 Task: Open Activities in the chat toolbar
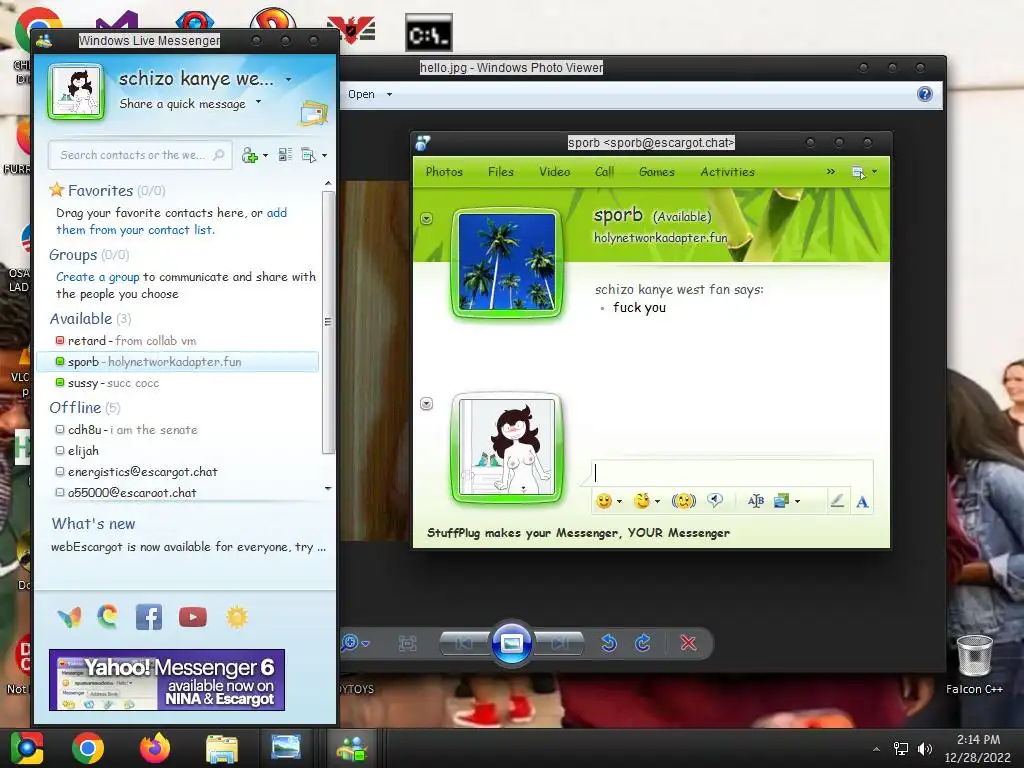[728, 172]
